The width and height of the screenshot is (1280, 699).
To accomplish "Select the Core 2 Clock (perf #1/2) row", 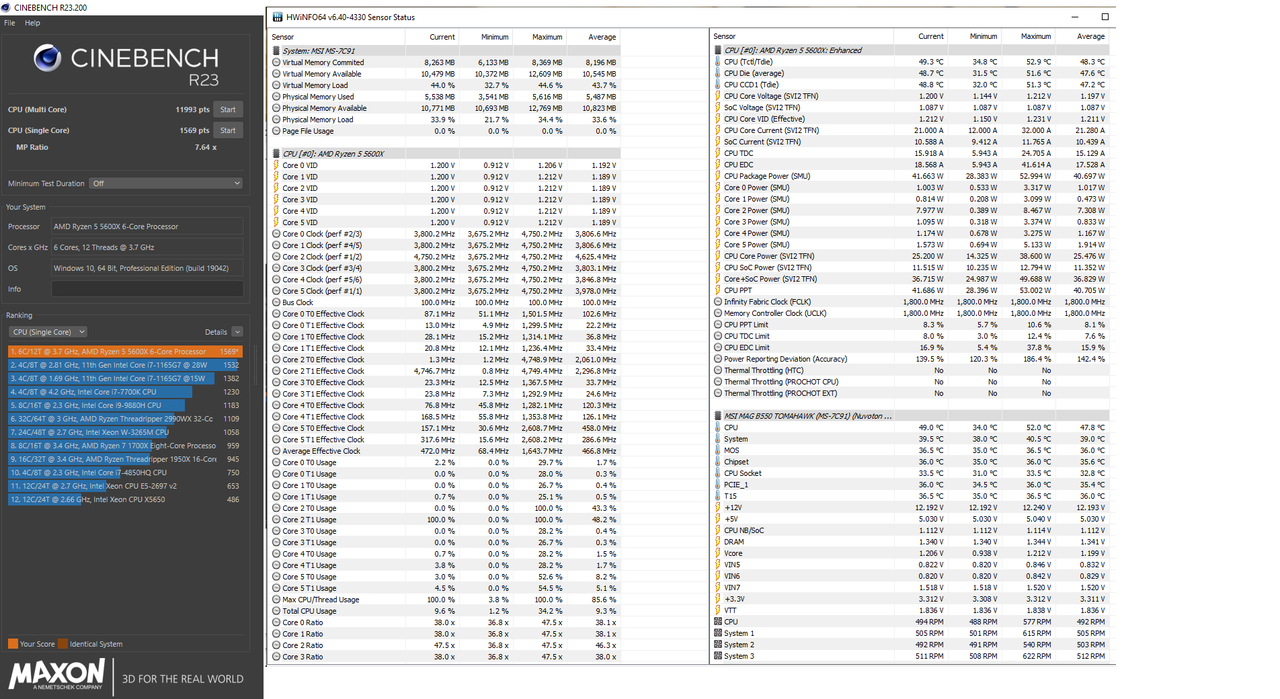I will coord(444,256).
